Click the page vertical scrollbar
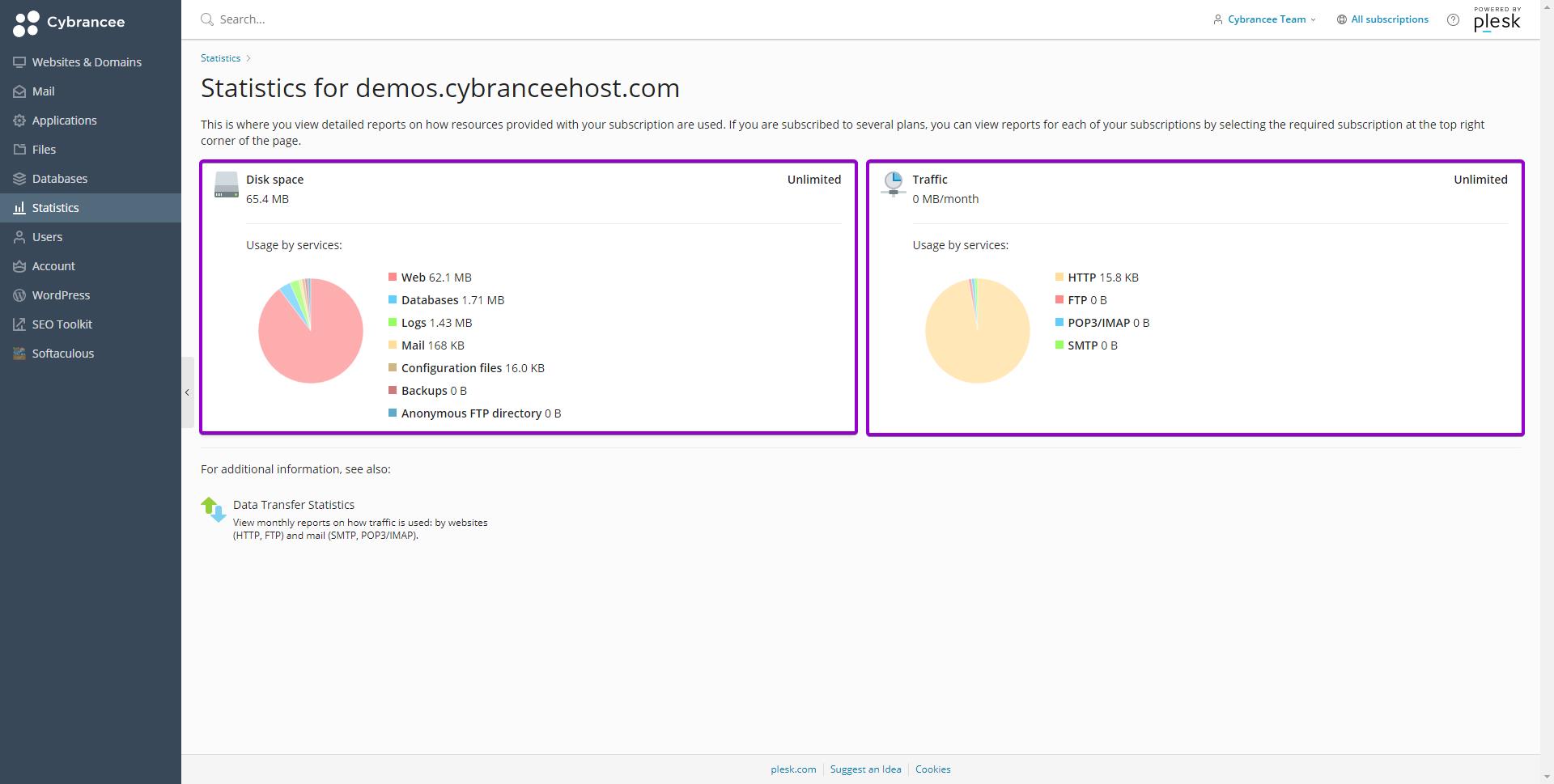1554x784 pixels. coord(1547,392)
